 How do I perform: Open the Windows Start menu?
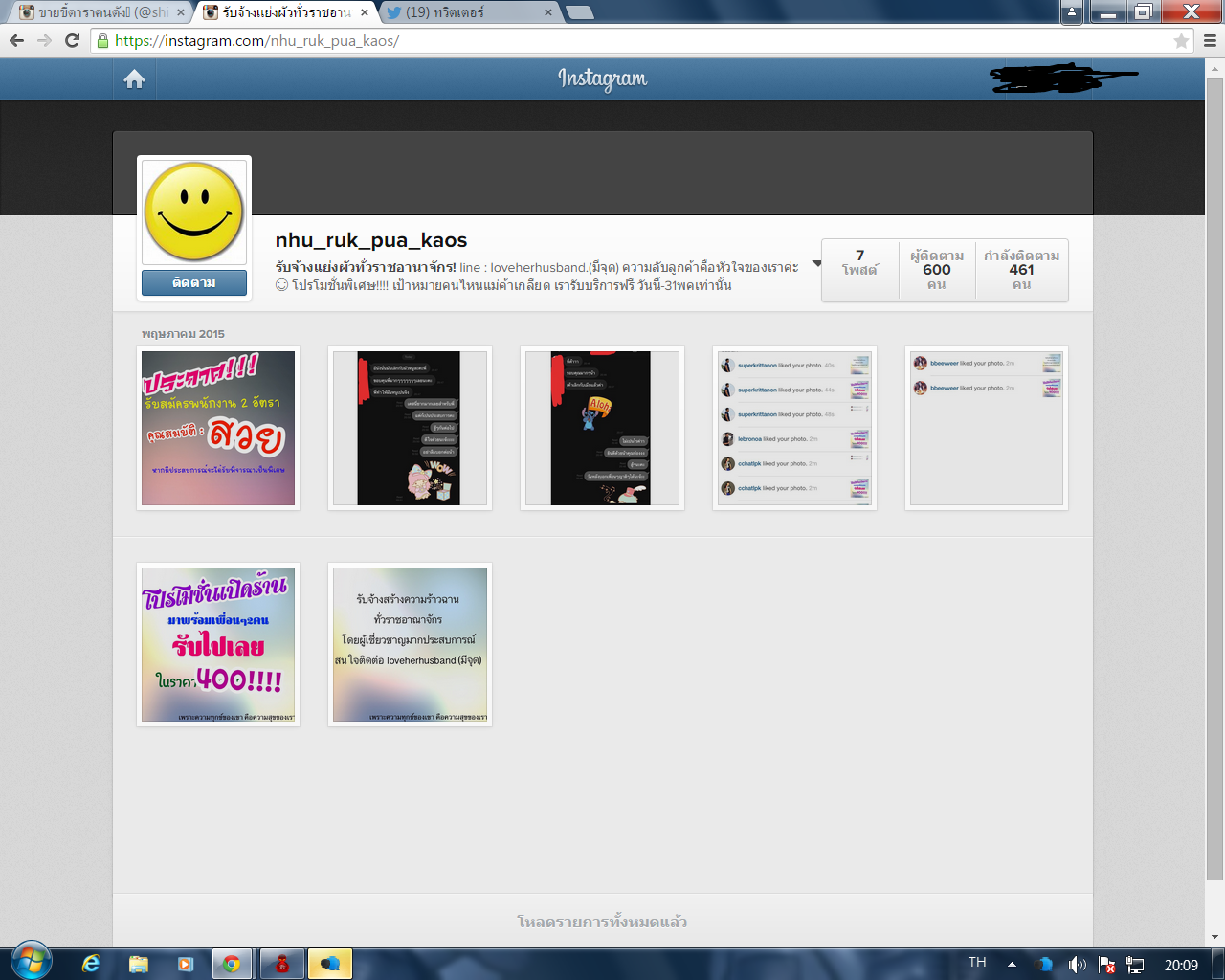click(x=31, y=962)
